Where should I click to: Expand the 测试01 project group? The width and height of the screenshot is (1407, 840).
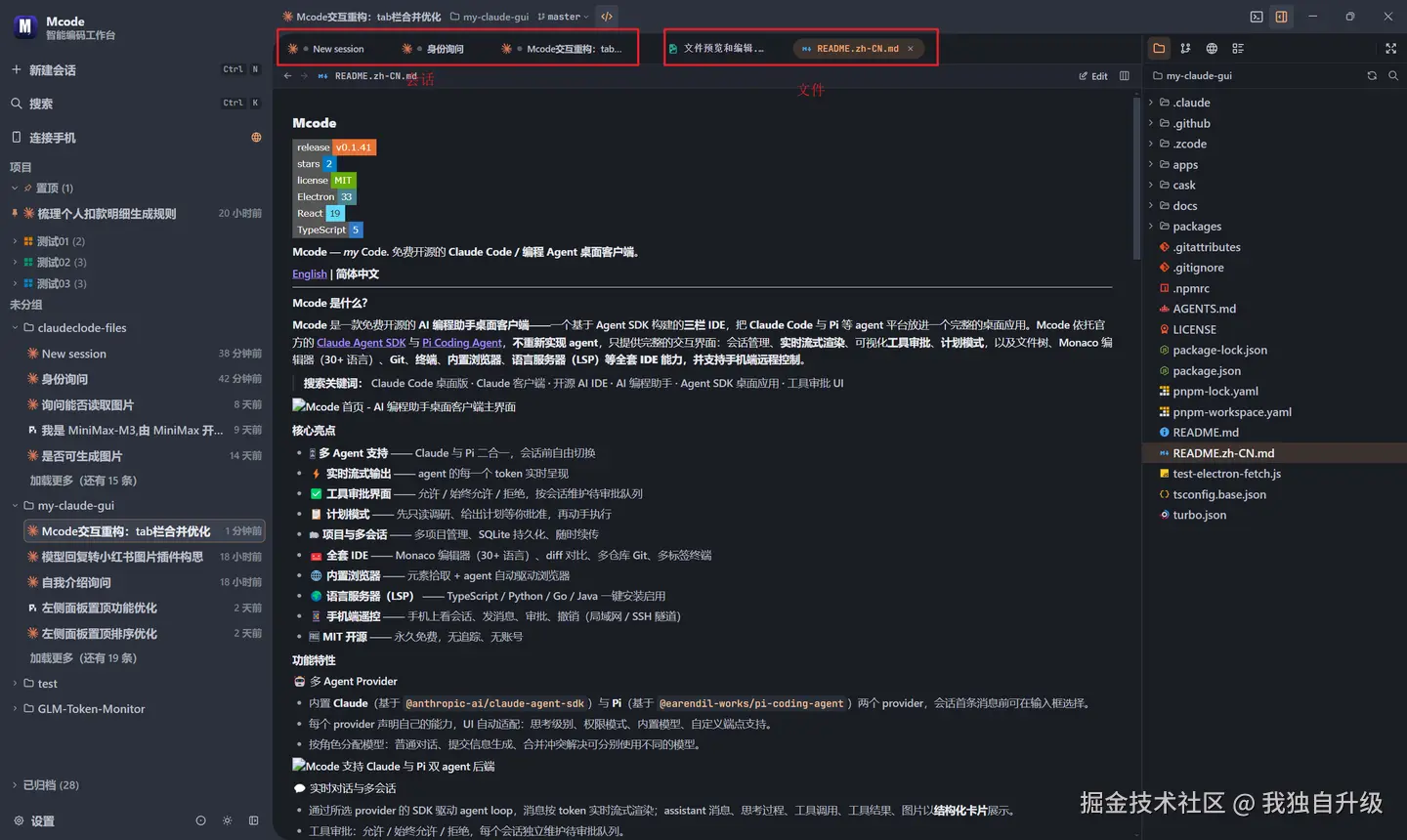click(15, 240)
